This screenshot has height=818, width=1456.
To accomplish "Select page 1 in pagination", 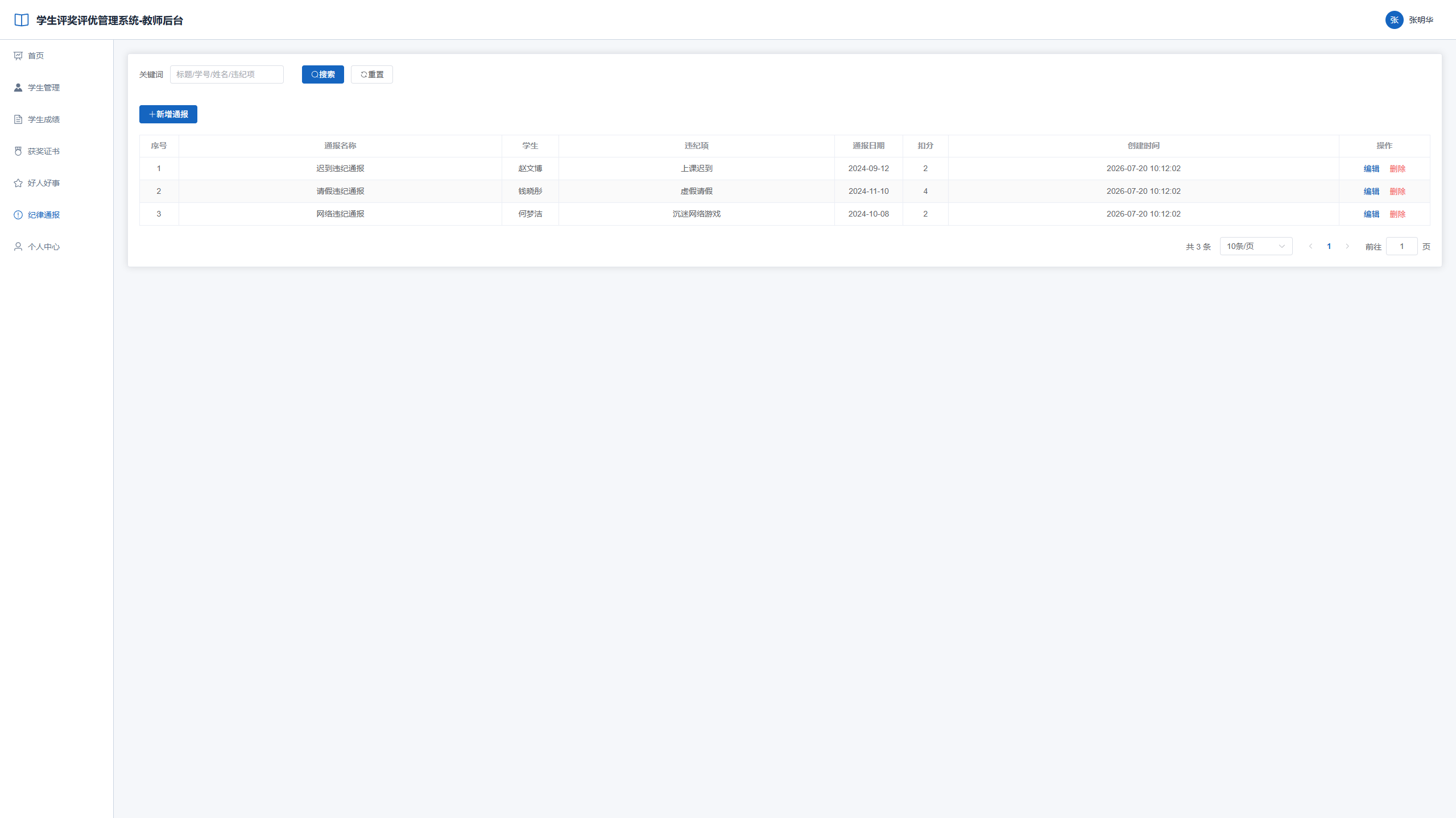I will [1329, 246].
